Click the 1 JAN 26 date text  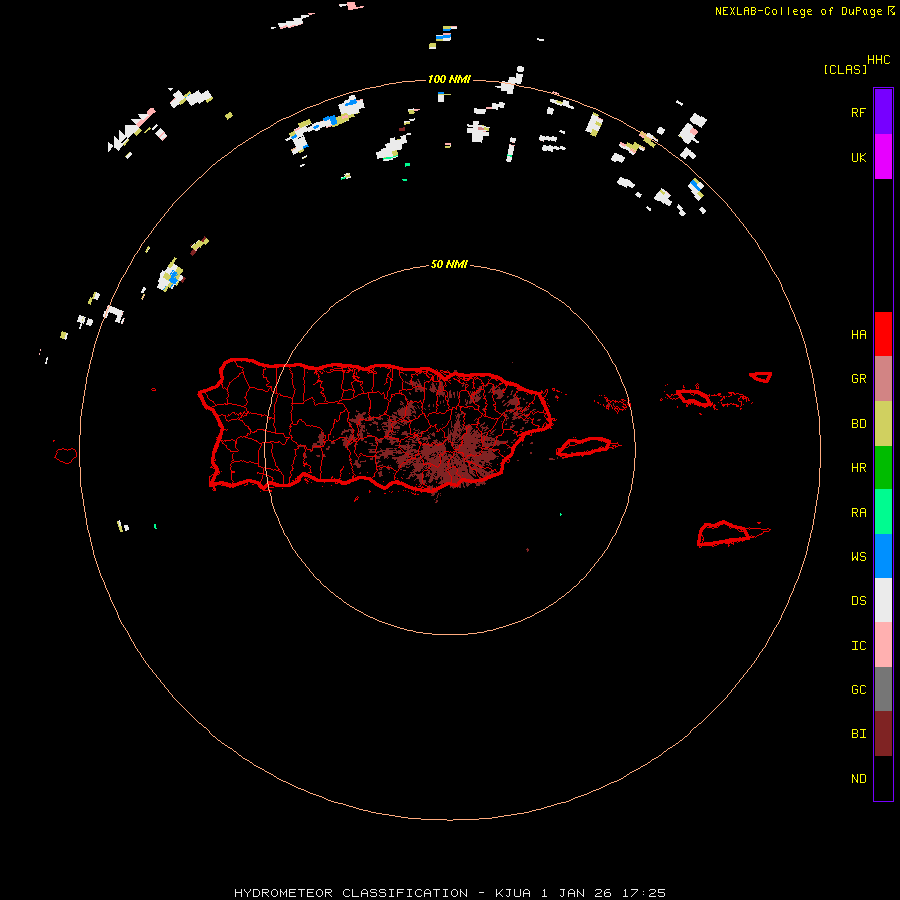click(x=577, y=893)
